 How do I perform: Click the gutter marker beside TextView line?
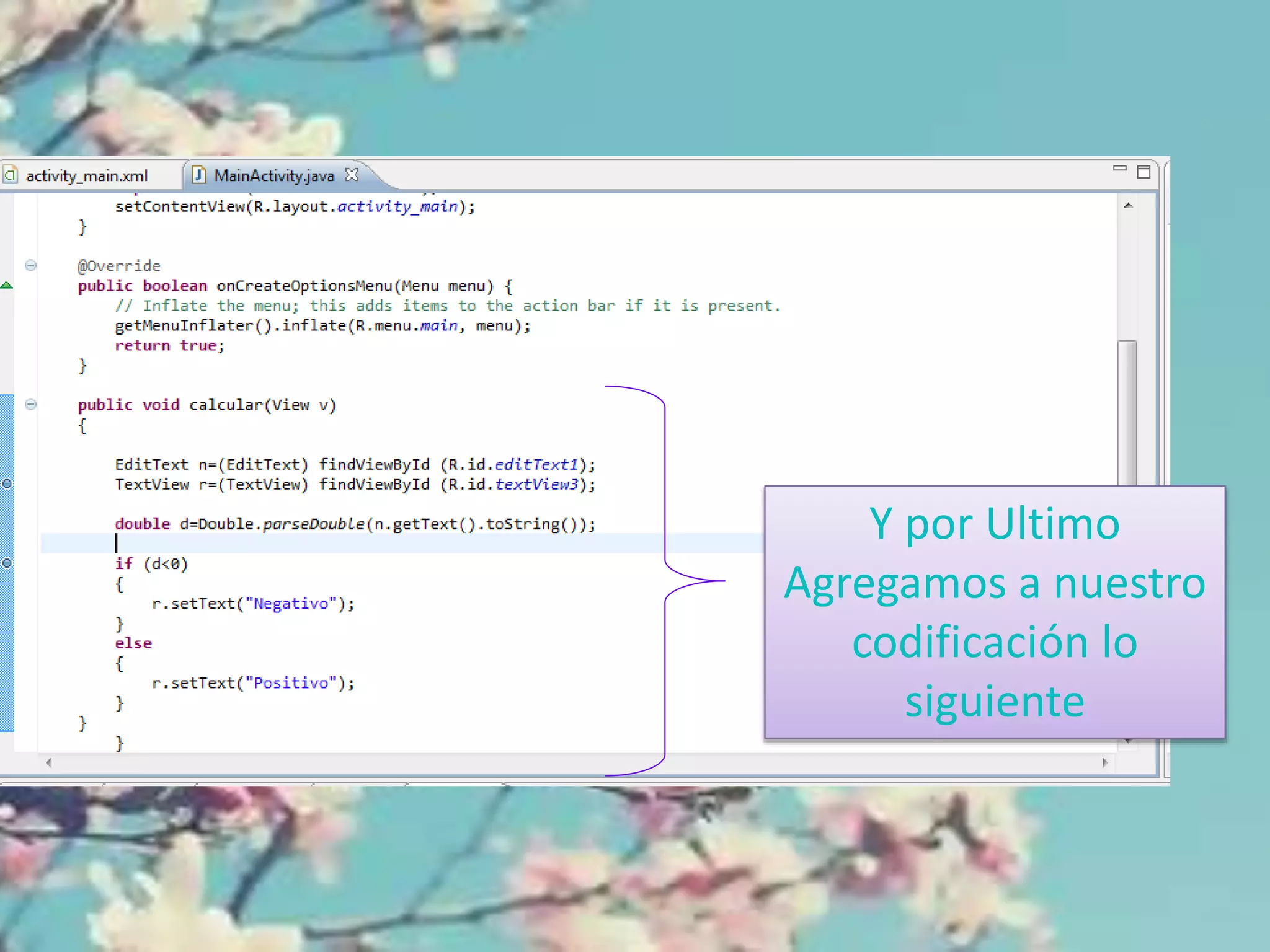7,483
